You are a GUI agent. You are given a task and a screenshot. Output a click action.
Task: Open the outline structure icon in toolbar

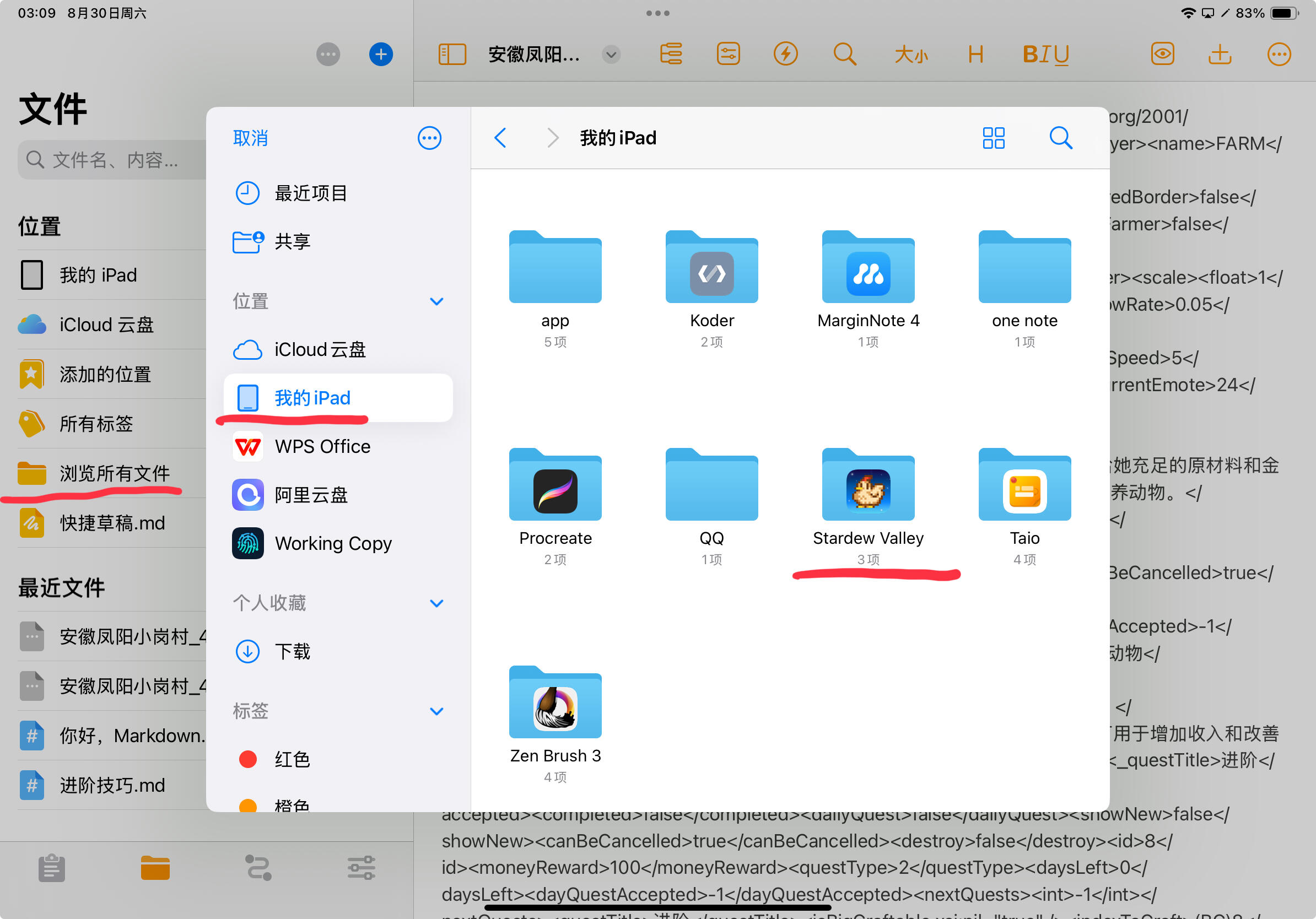(671, 55)
